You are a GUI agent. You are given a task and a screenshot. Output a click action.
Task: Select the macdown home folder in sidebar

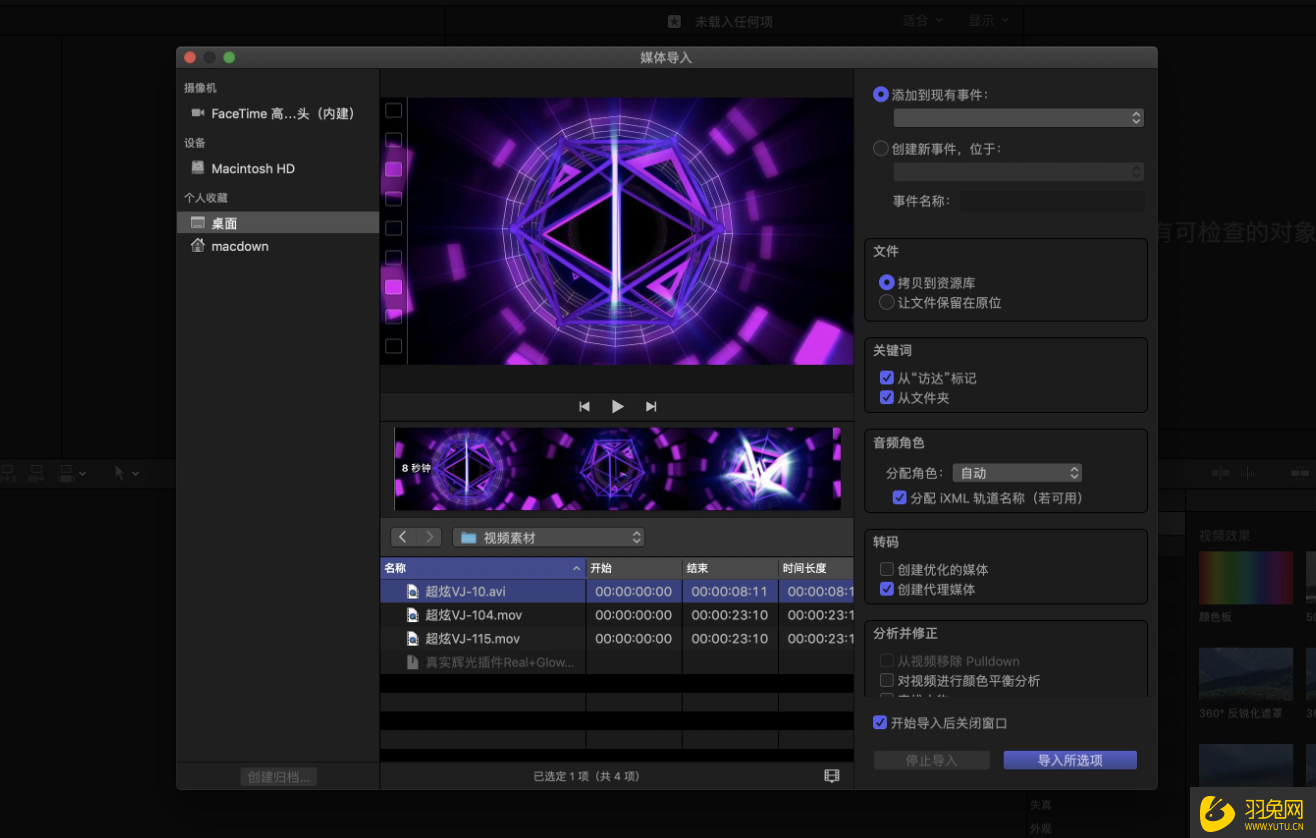click(x=240, y=246)
